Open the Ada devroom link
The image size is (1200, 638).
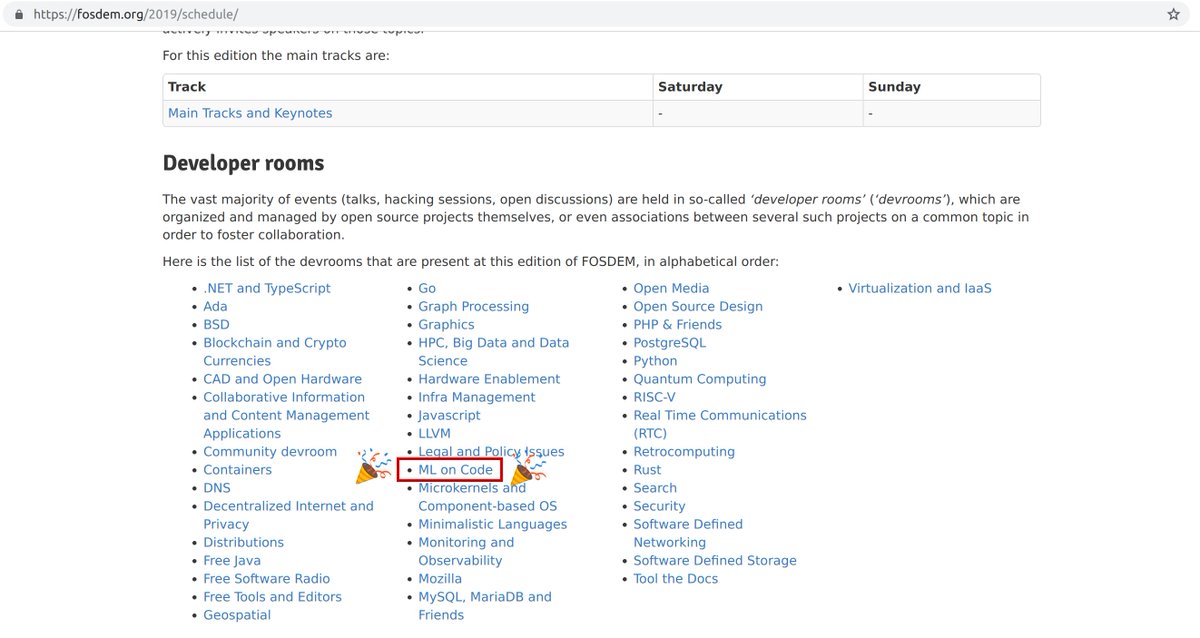[215, 306]
